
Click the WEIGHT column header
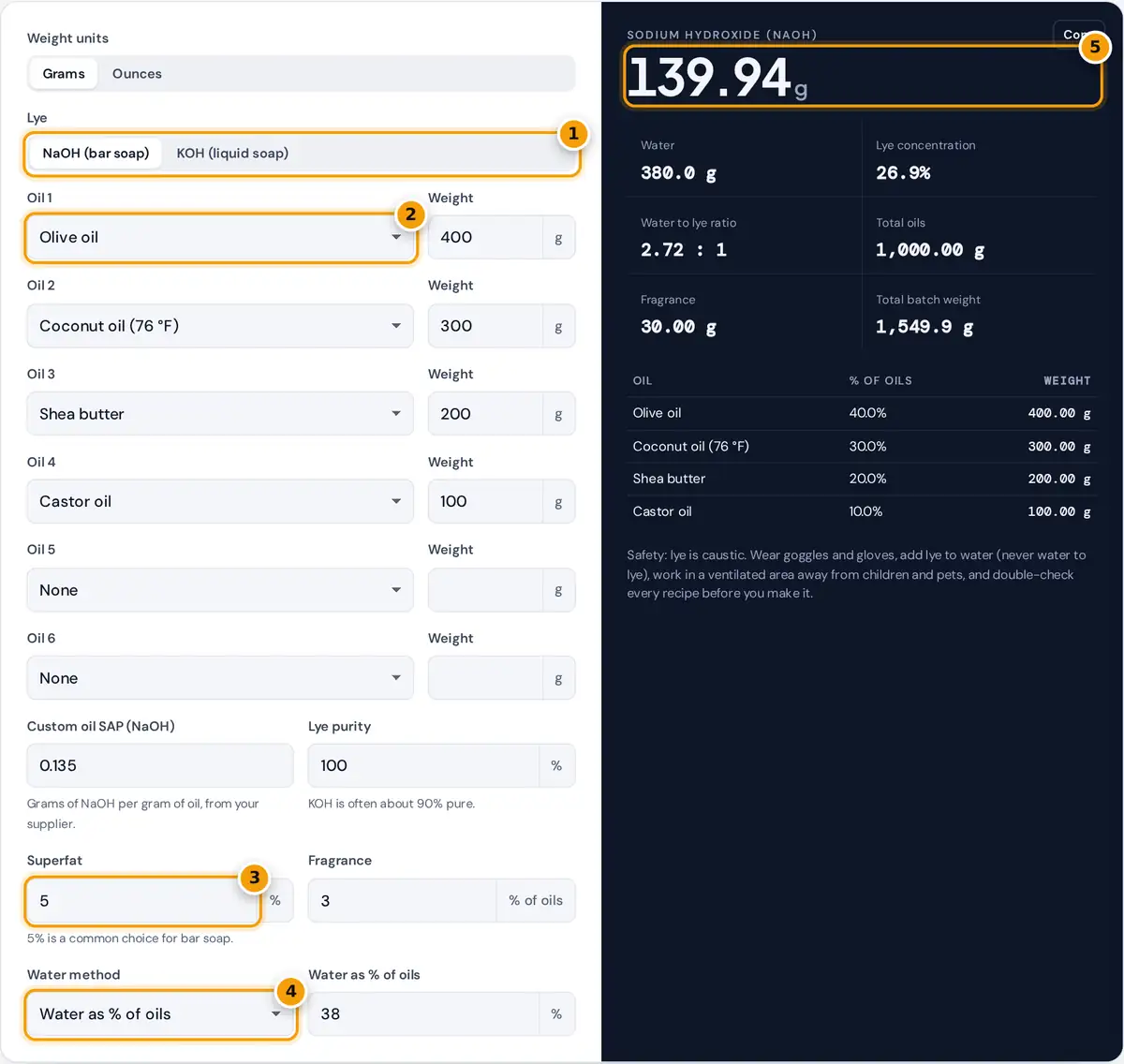1067,381
